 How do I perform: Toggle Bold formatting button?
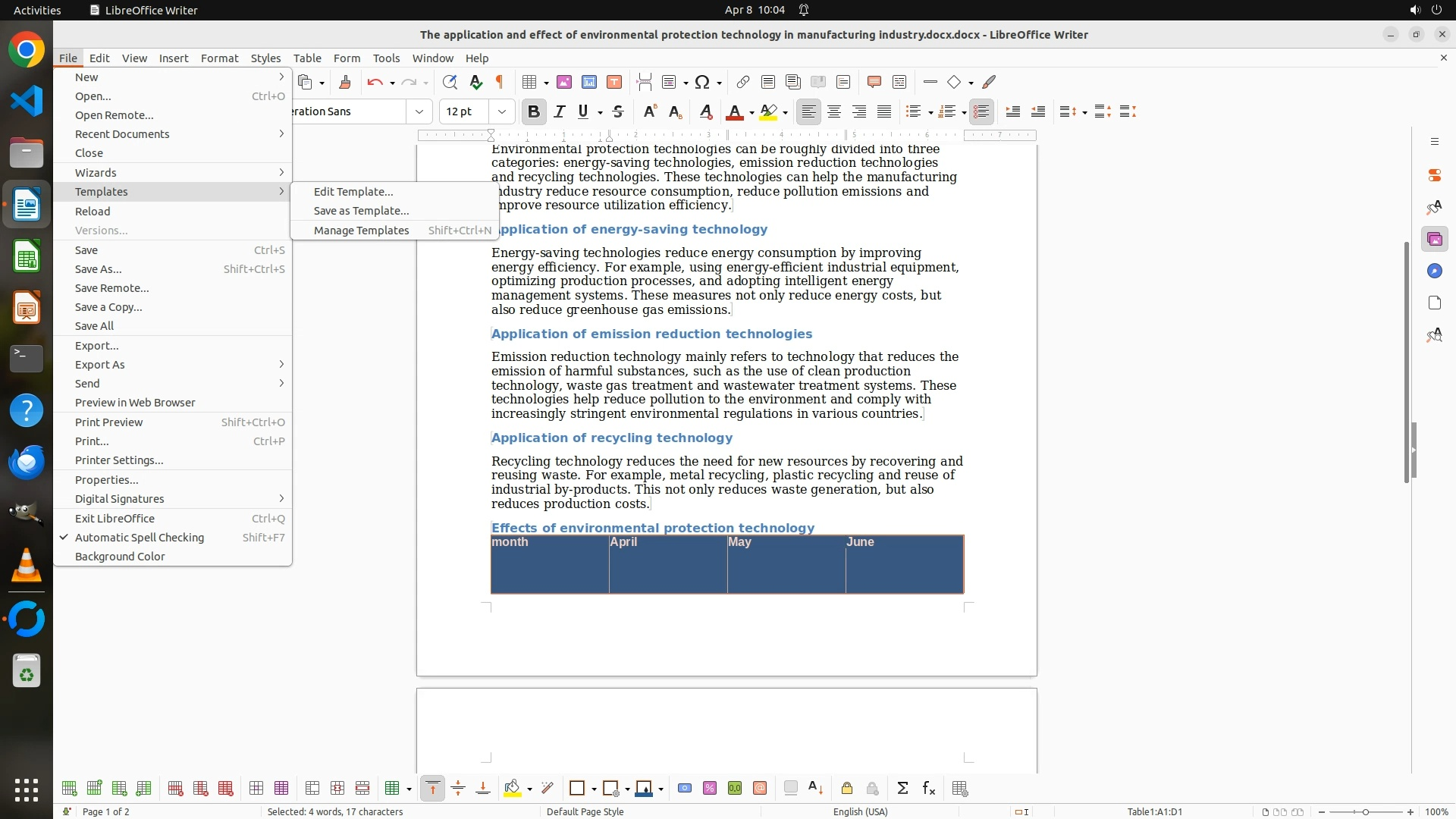click(x=534, y=111)
